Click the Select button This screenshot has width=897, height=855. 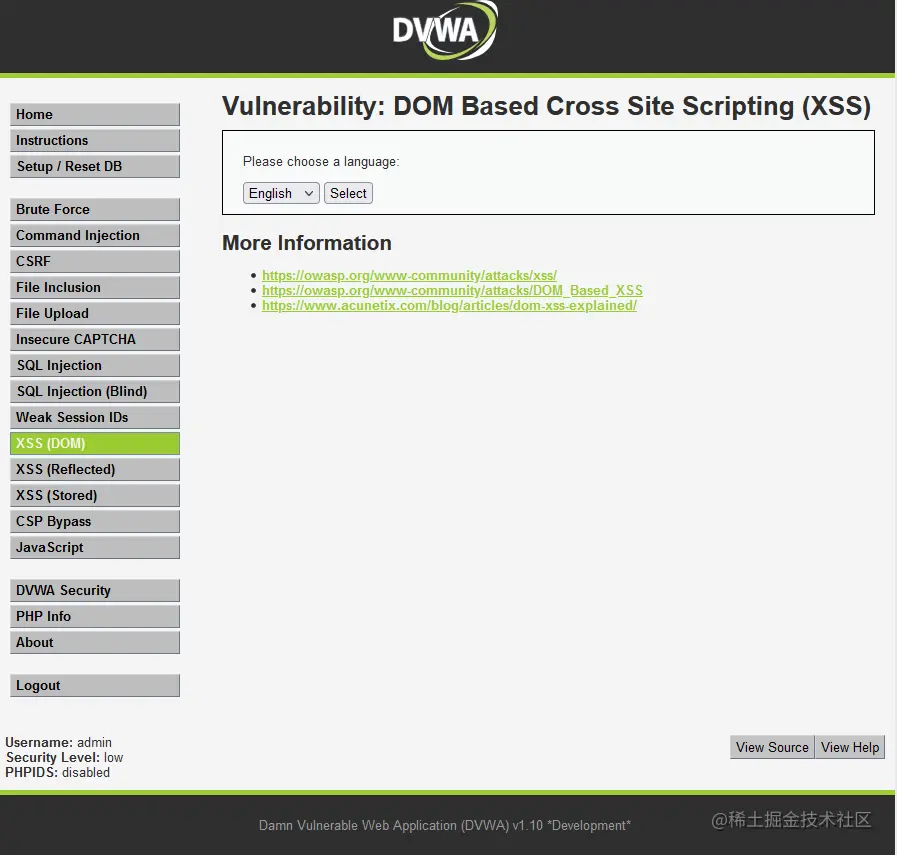point(348,193)
